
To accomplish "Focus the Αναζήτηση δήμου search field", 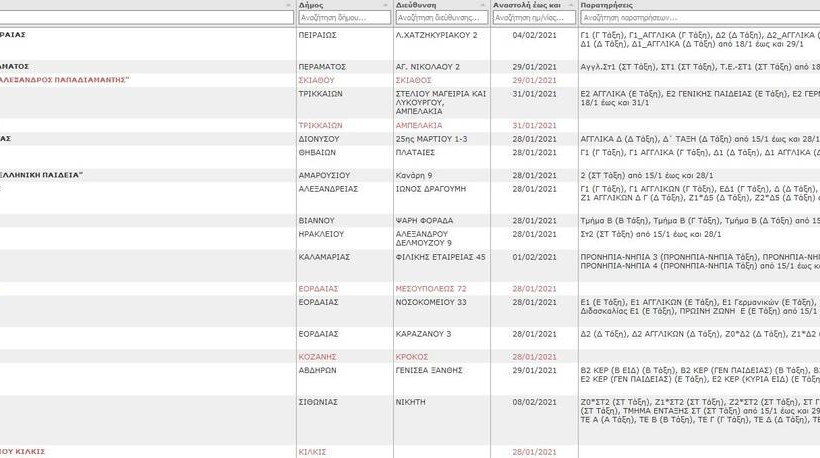I will (x=344, y=18).
